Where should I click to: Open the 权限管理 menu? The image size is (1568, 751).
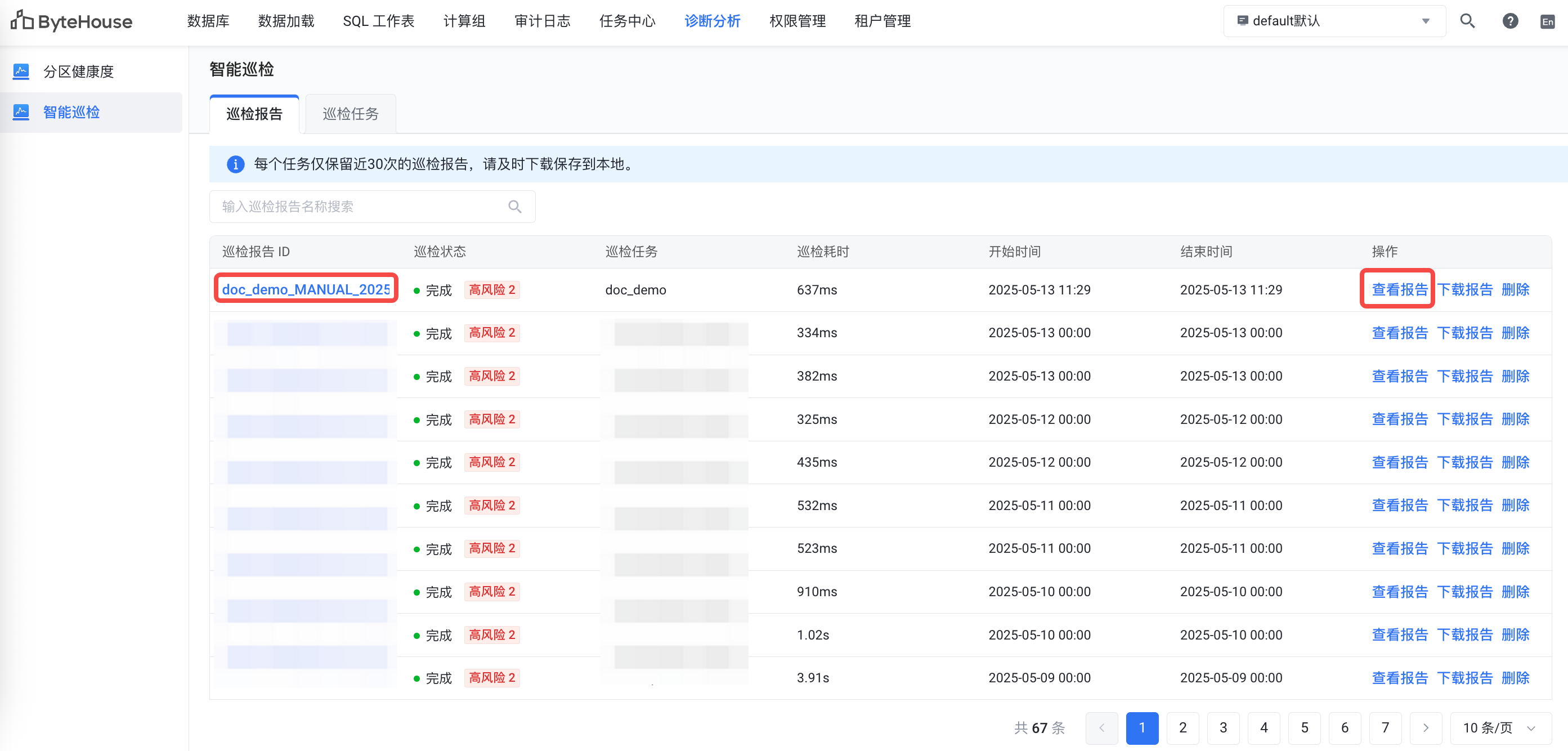798,21
